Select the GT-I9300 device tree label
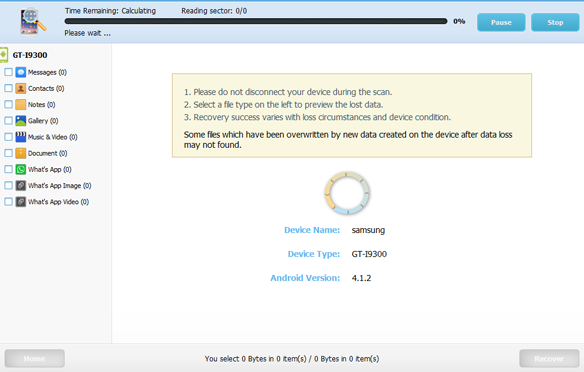The width and height of the screenshot is (584, 372). pos(30,55)
